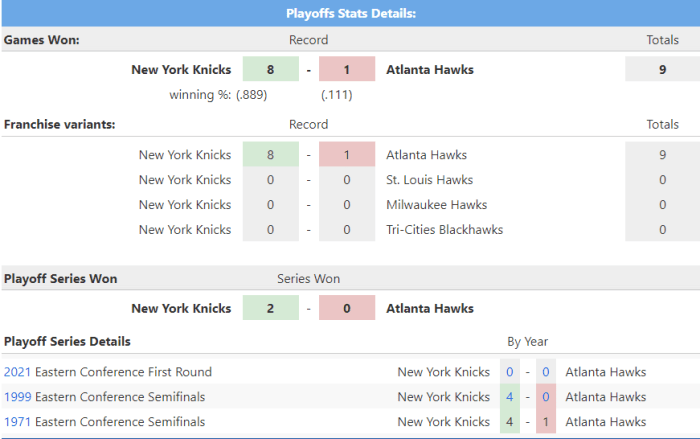
Task: Click the Hawks .111 winning percentage
Action: point(336,95)
